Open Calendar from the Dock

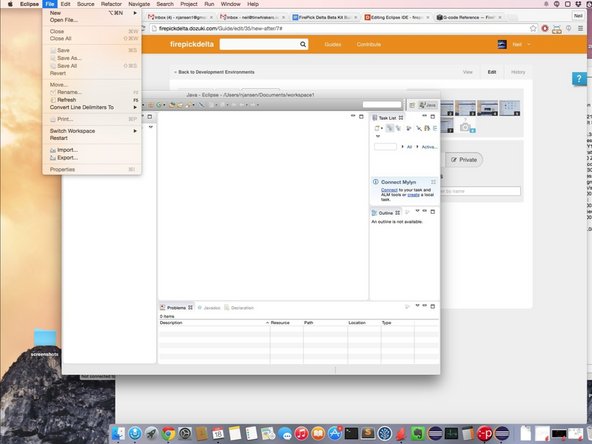218,434
